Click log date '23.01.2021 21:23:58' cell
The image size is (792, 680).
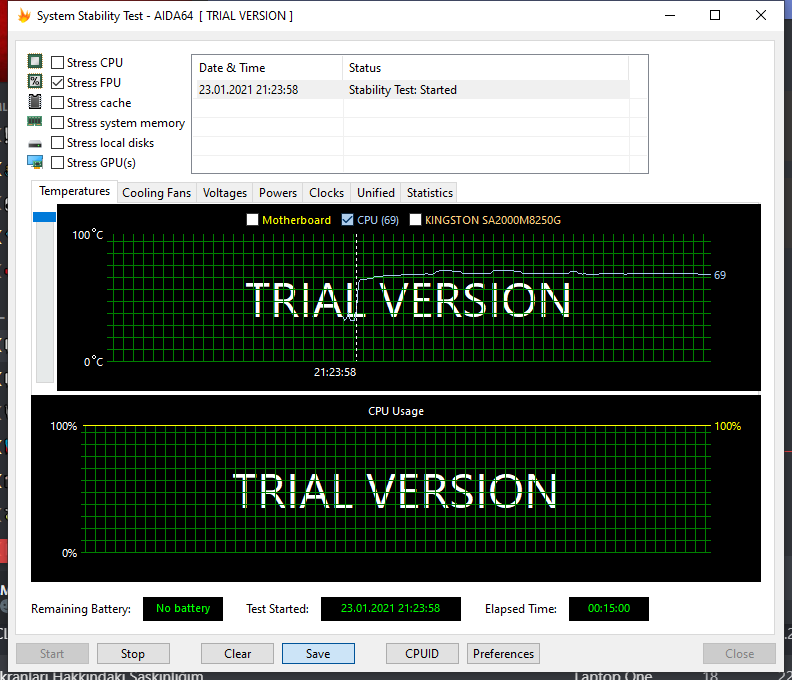249,90
